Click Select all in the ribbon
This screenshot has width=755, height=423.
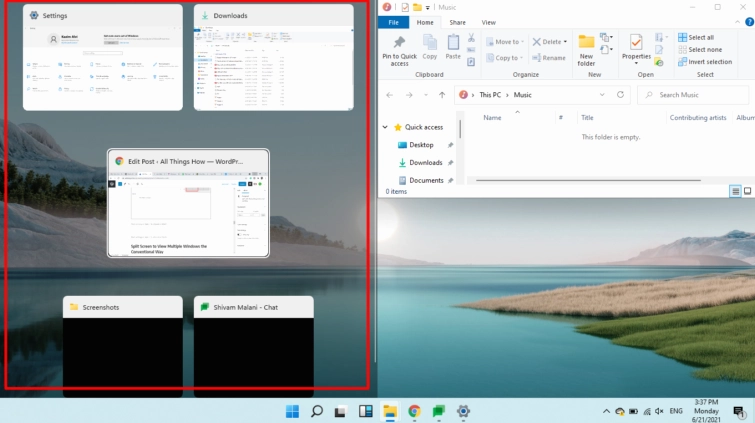(700, 37)
